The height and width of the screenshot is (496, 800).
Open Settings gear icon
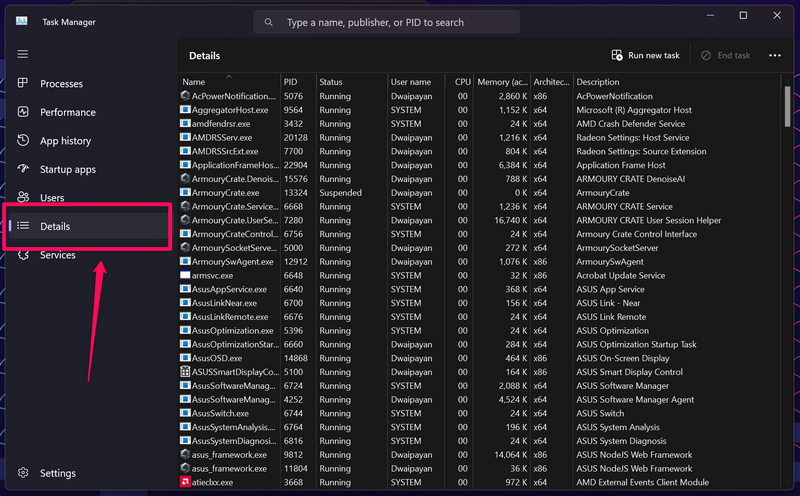[23, 473]
